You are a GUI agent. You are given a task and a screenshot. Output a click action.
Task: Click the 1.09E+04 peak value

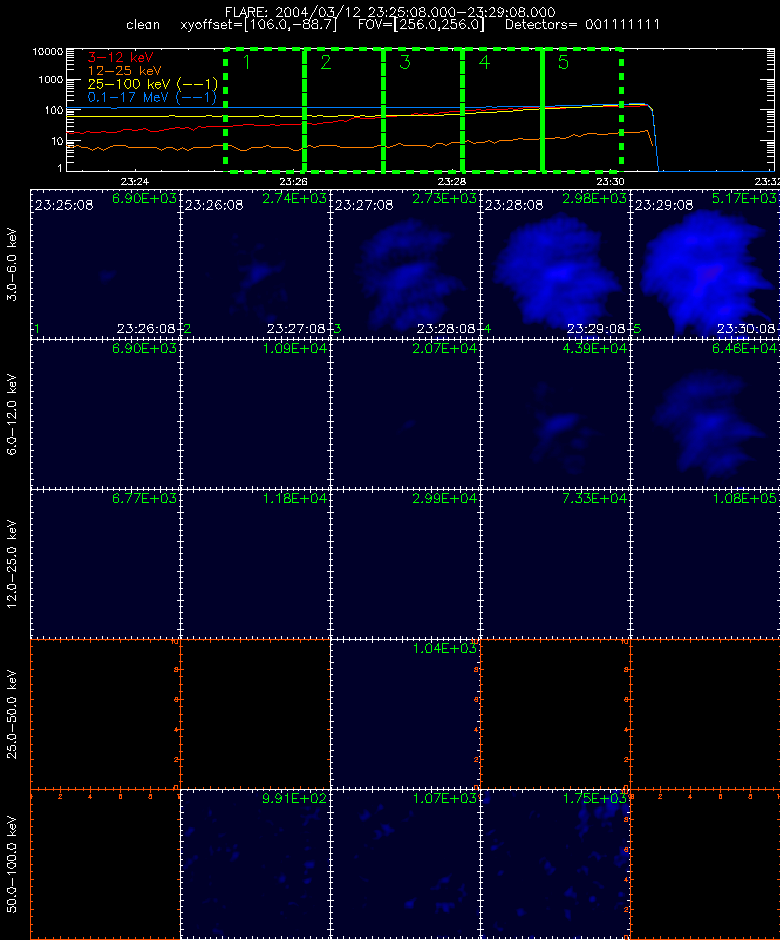pyautogui.click(x=295, y=348)
